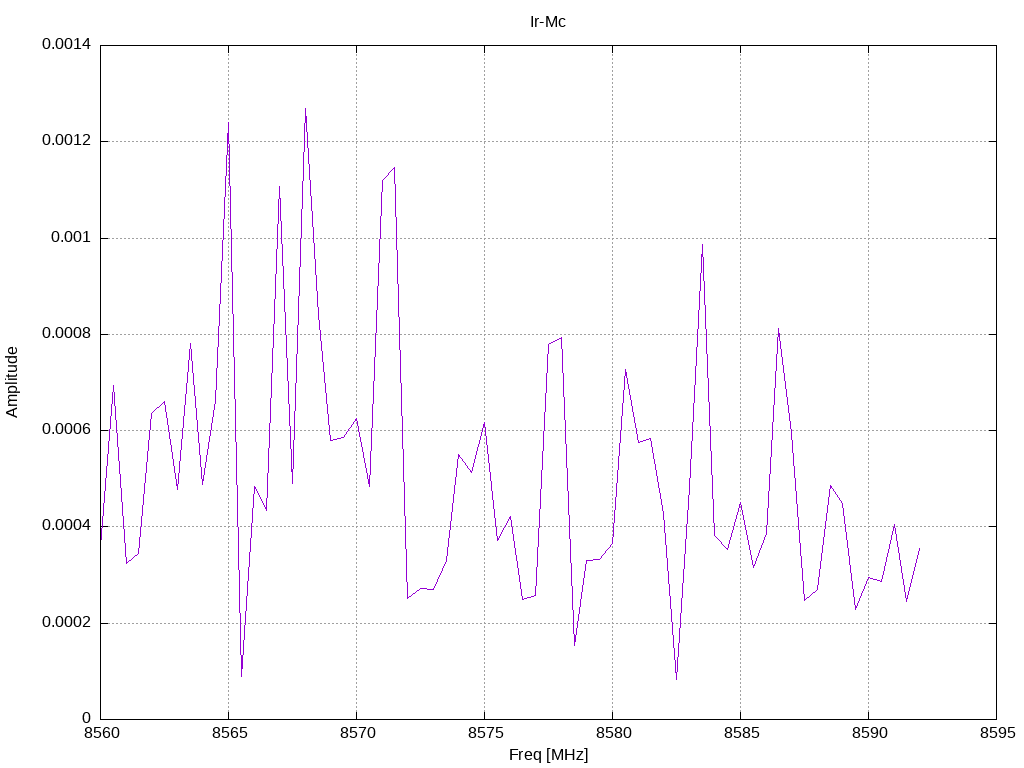The height and width of the screenshot is (768, 1024).
Task: Click the 0.001 y-axis tick label
Action: coord(71,237)
